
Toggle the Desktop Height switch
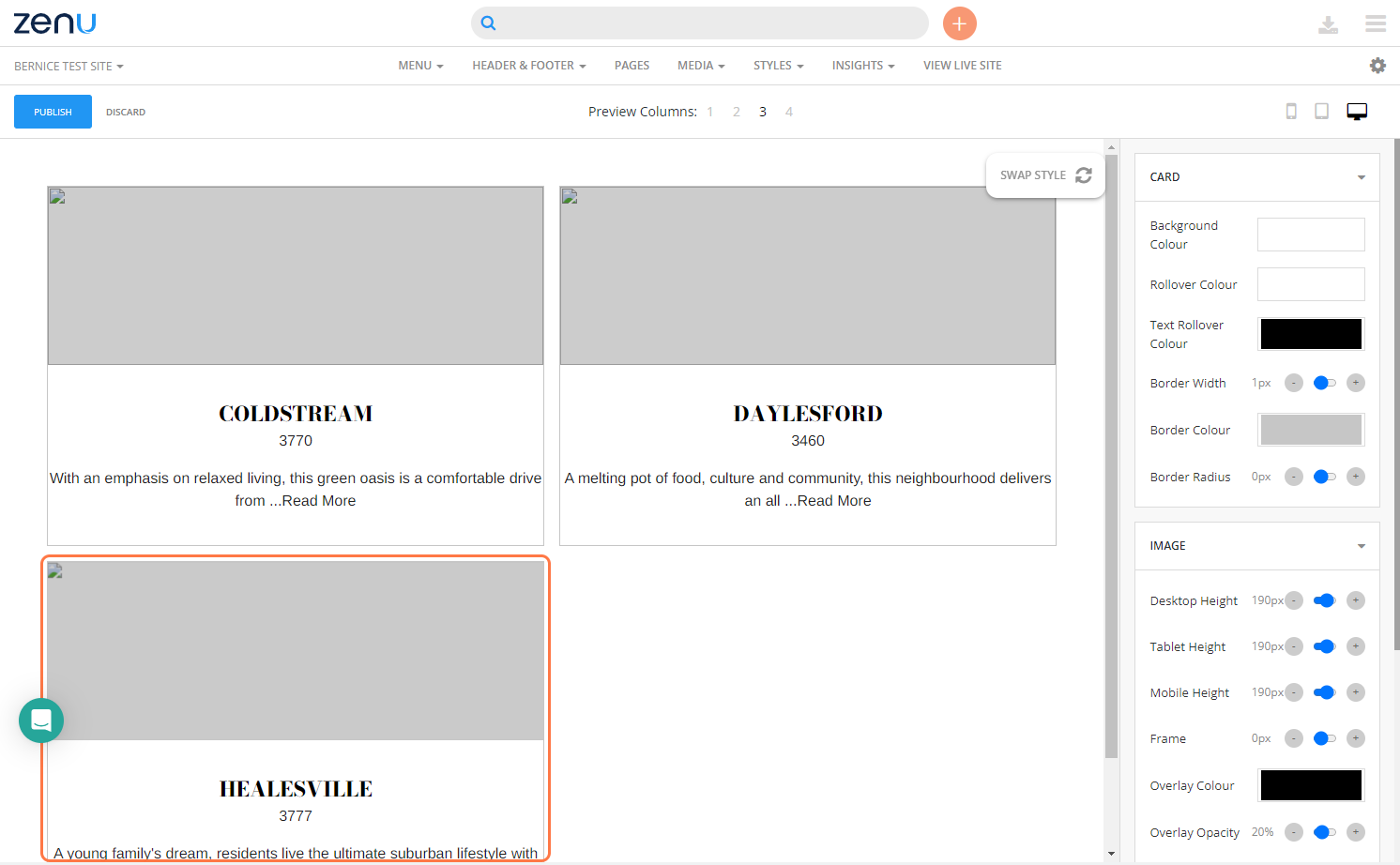[x=1325, y=600]
